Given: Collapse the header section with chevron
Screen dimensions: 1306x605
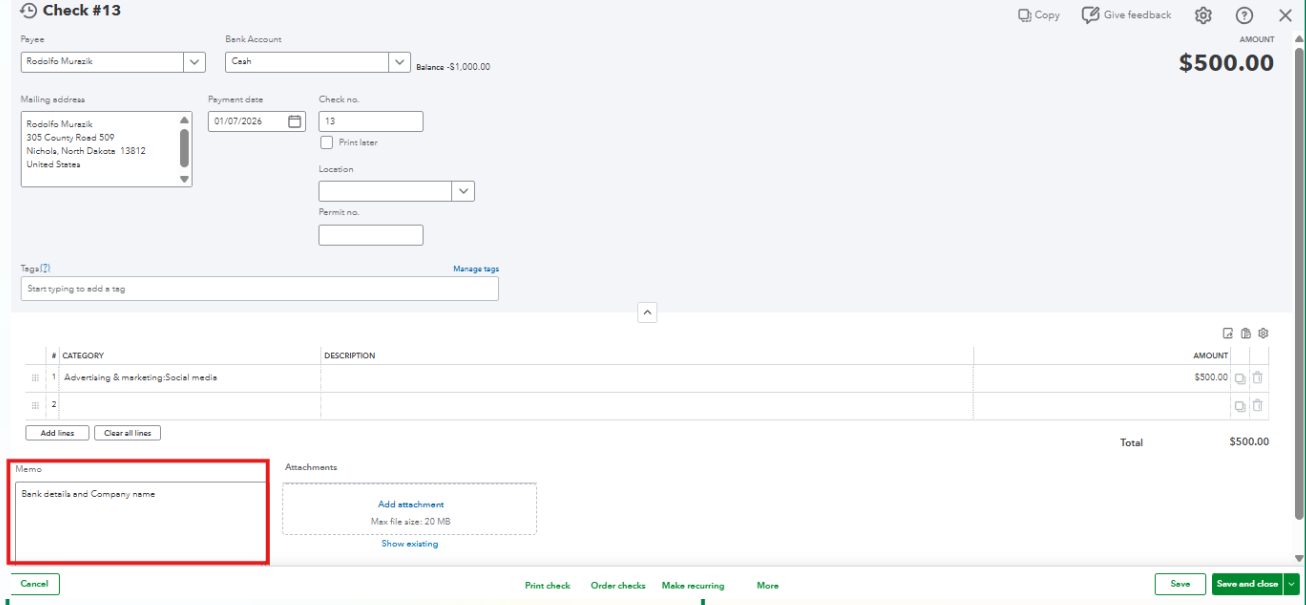Looking at the screenshot, I should coord(647,313).
